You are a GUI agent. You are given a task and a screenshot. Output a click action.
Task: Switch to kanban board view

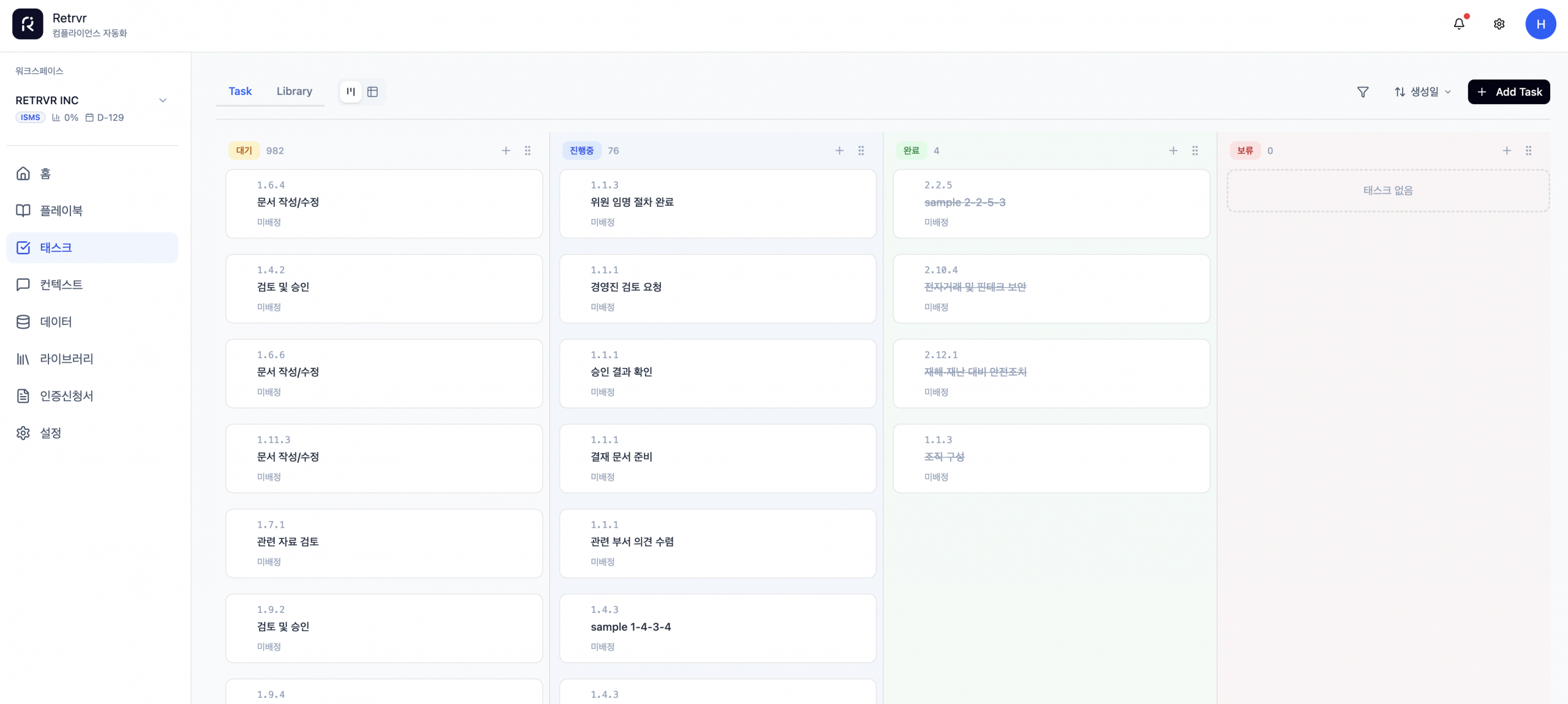click(350, 92)
